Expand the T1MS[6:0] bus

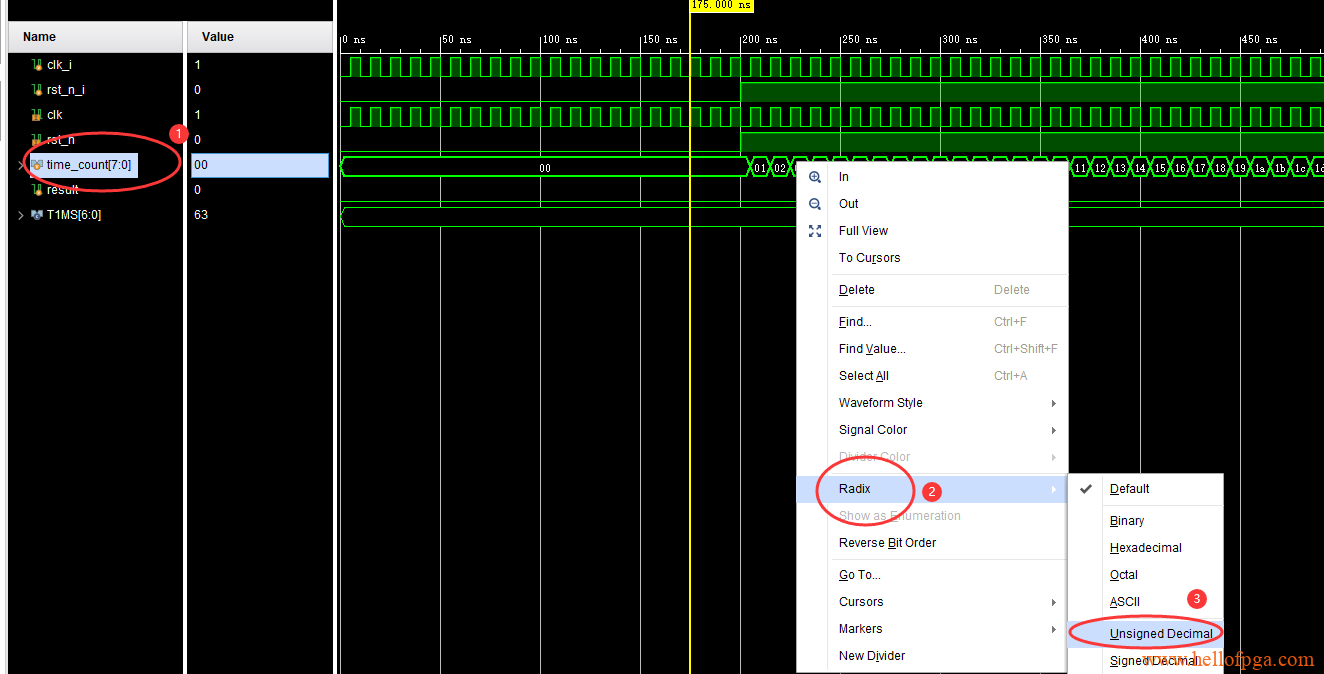point(21,215)
